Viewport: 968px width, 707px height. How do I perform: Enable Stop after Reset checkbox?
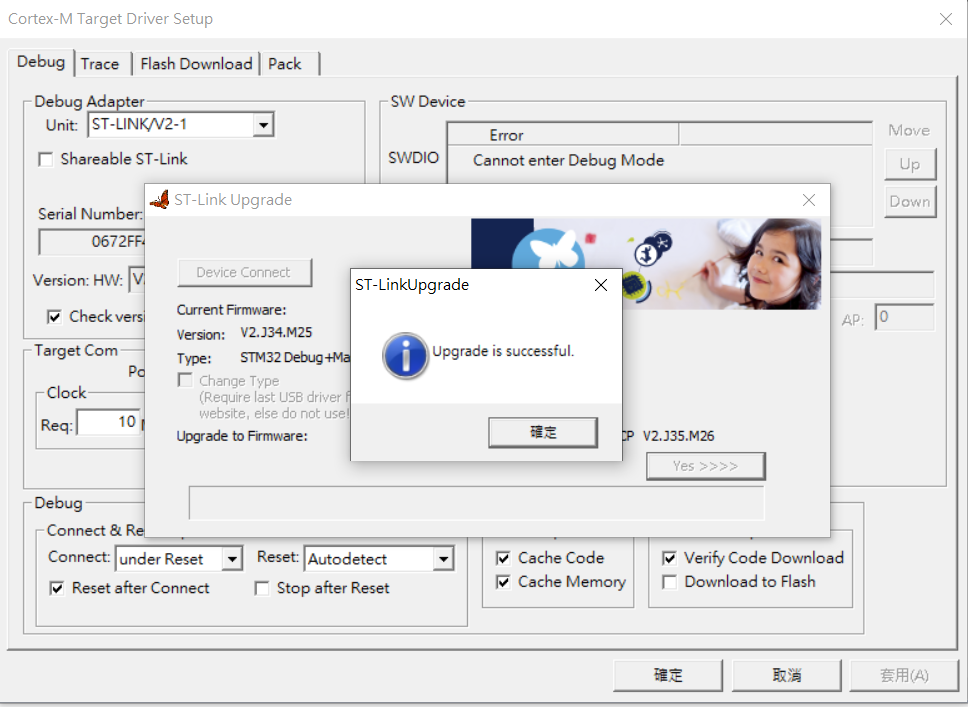pos(262,588)
